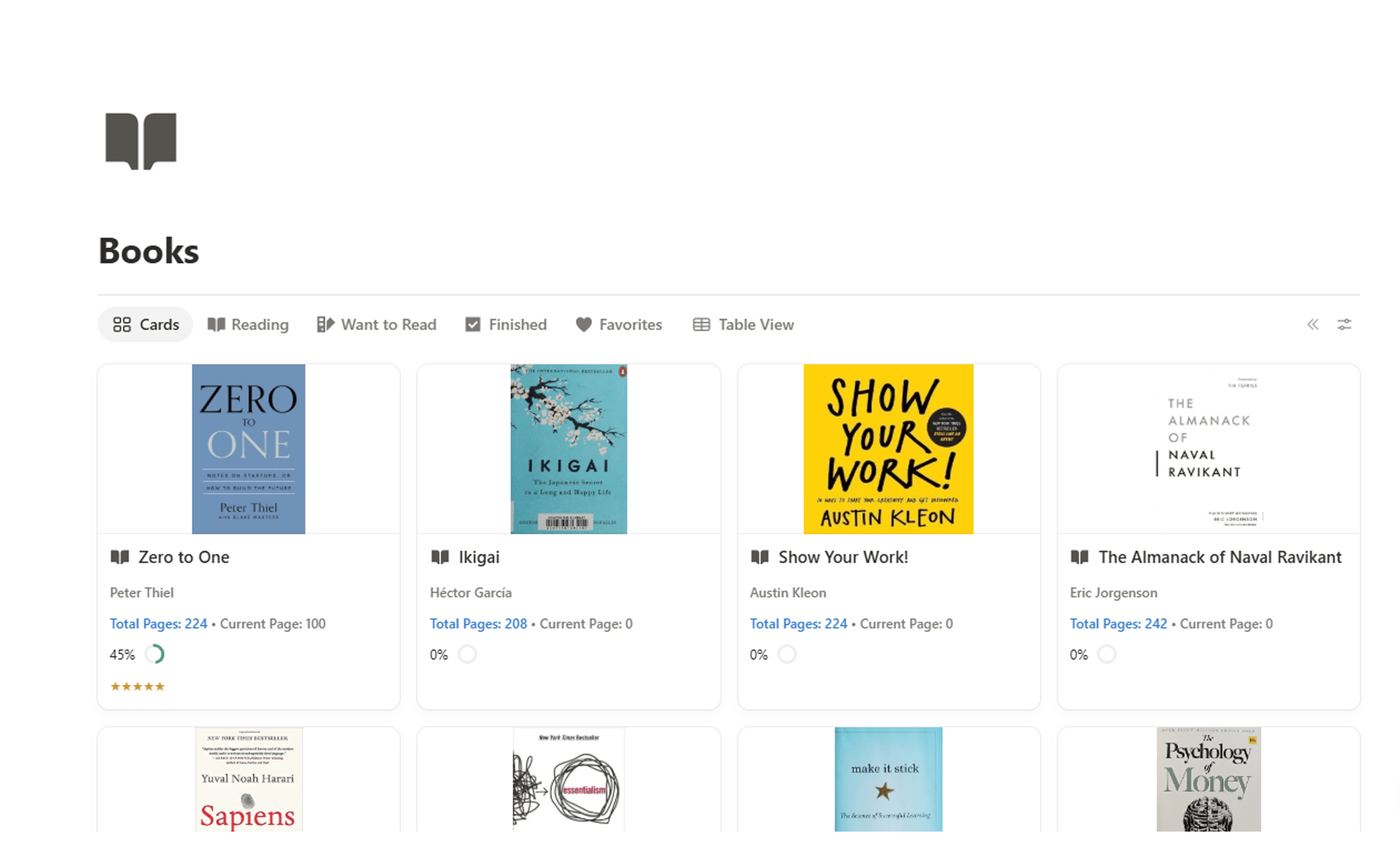This screenshot has height=866, width=1400.
Task: Click 'Total Pages: 224' on Show Your Work! card
Action: pos(799,623)
